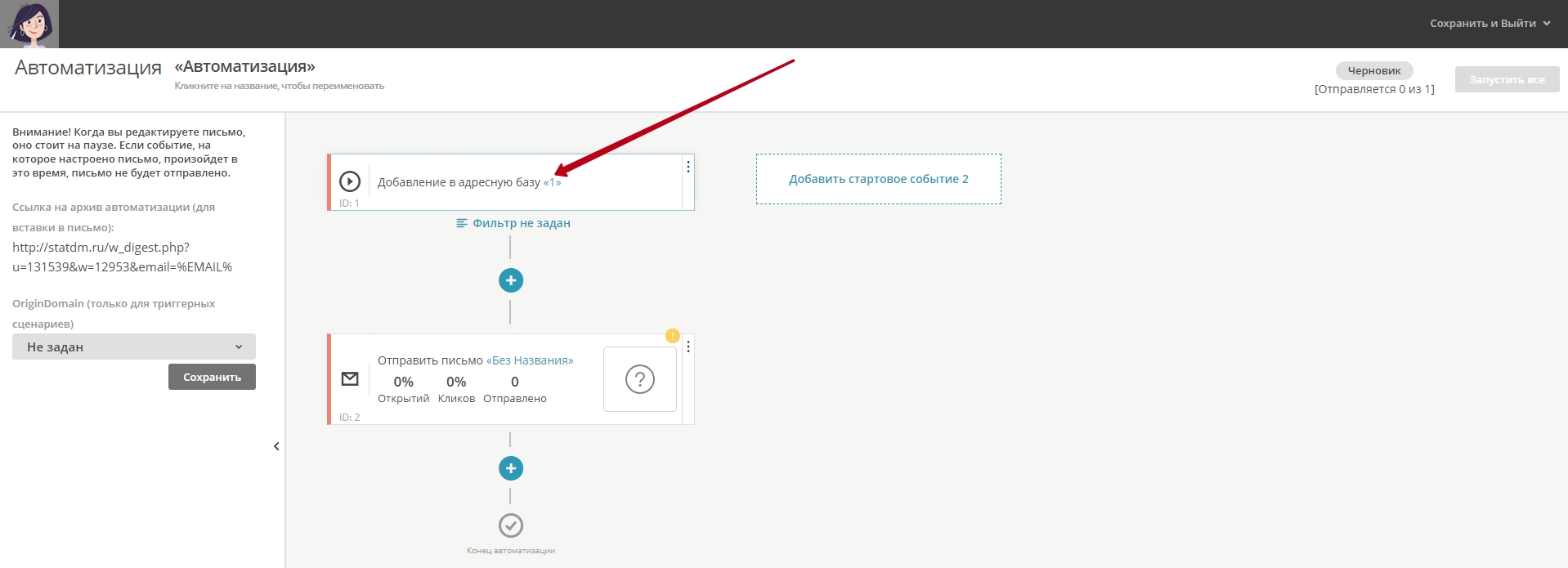Click the «Запустить все» button
Image resolution: width=1568 pixels, height=568 pixels.
click(x=1507, y=79)
